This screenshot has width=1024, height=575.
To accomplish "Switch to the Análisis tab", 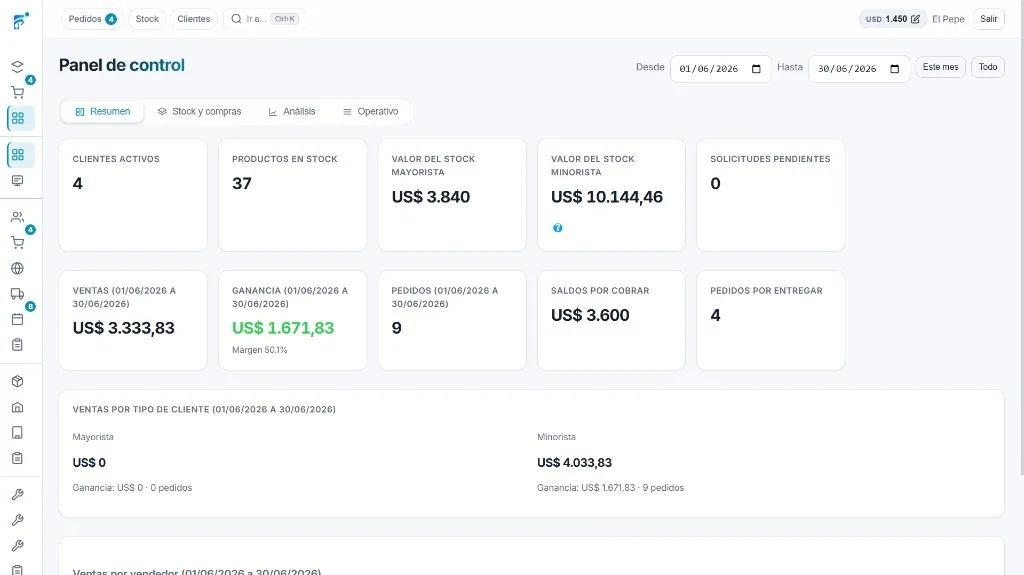I will point(292,112).
